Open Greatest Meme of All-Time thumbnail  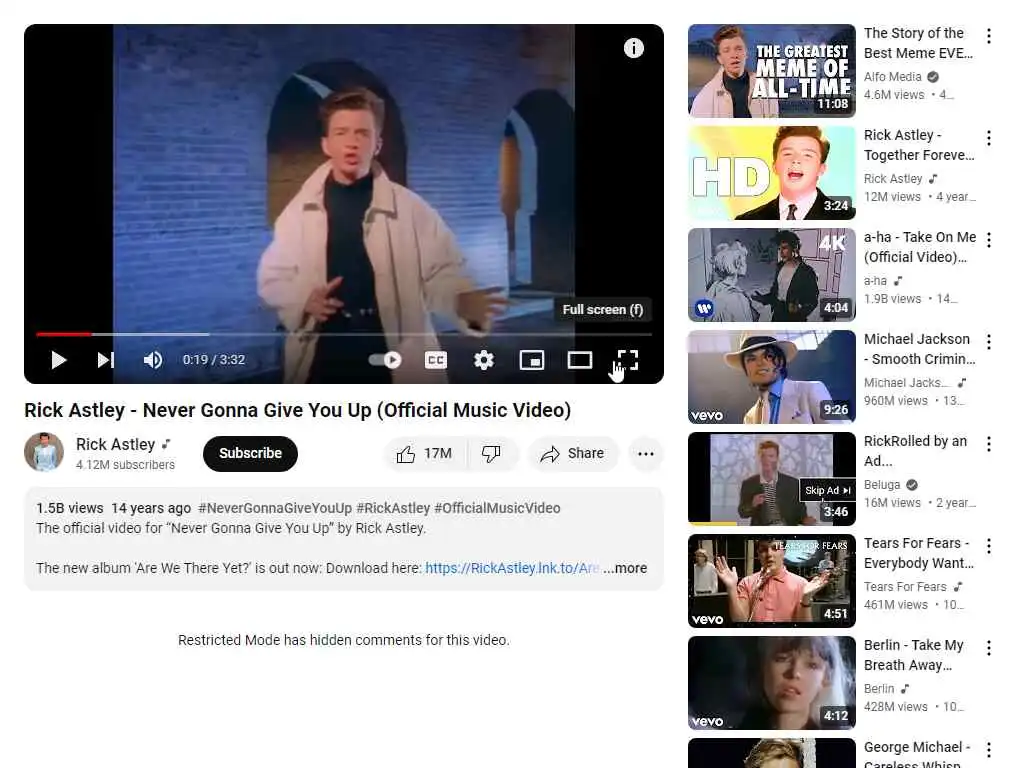pyautogui.click(x=771, y=71)
